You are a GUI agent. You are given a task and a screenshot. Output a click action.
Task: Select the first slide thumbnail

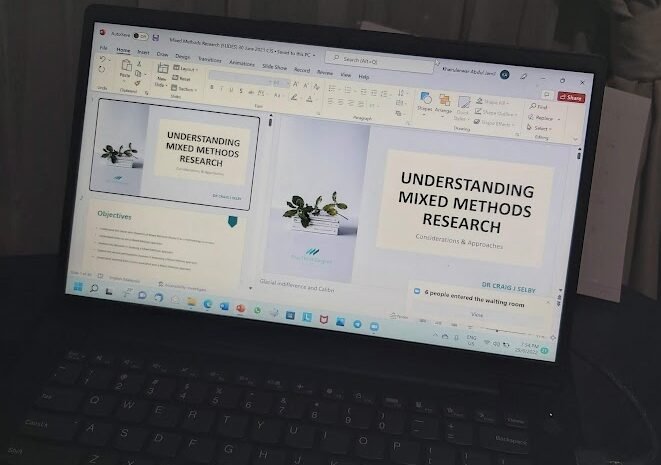tap(174, 153)
